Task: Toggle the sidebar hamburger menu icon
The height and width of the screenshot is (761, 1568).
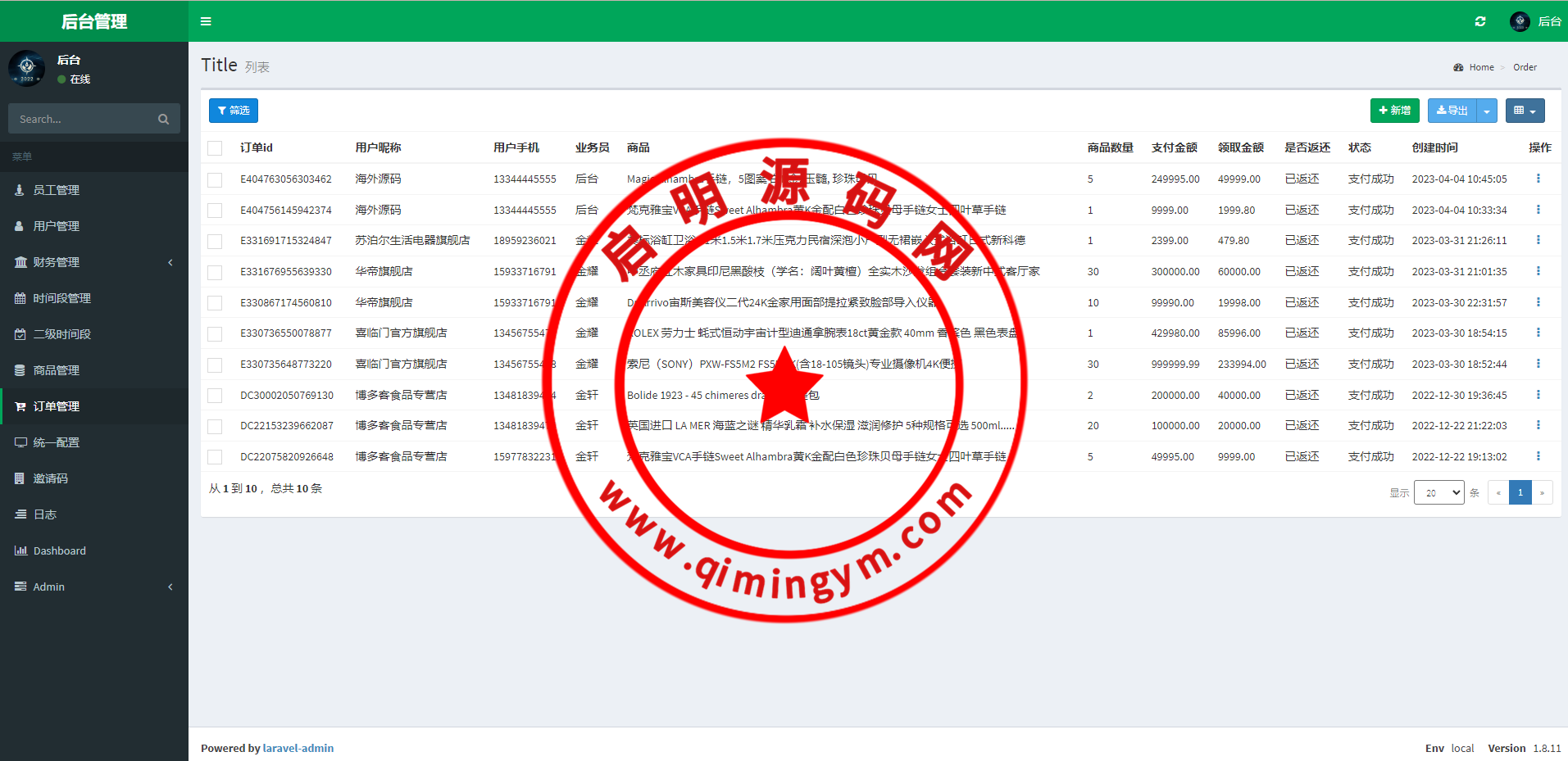Action: [x=206, y=21]
